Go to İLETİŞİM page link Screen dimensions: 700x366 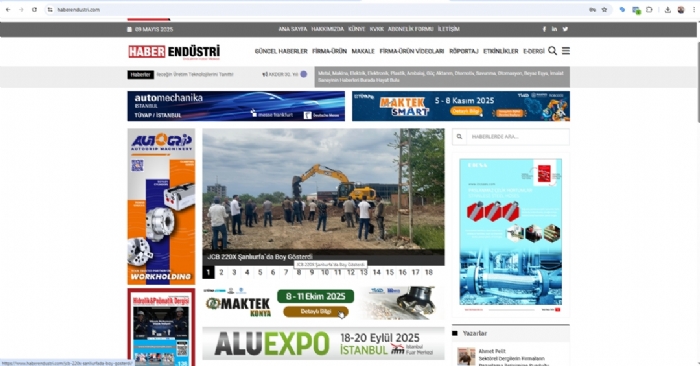[x=449, y=29]
